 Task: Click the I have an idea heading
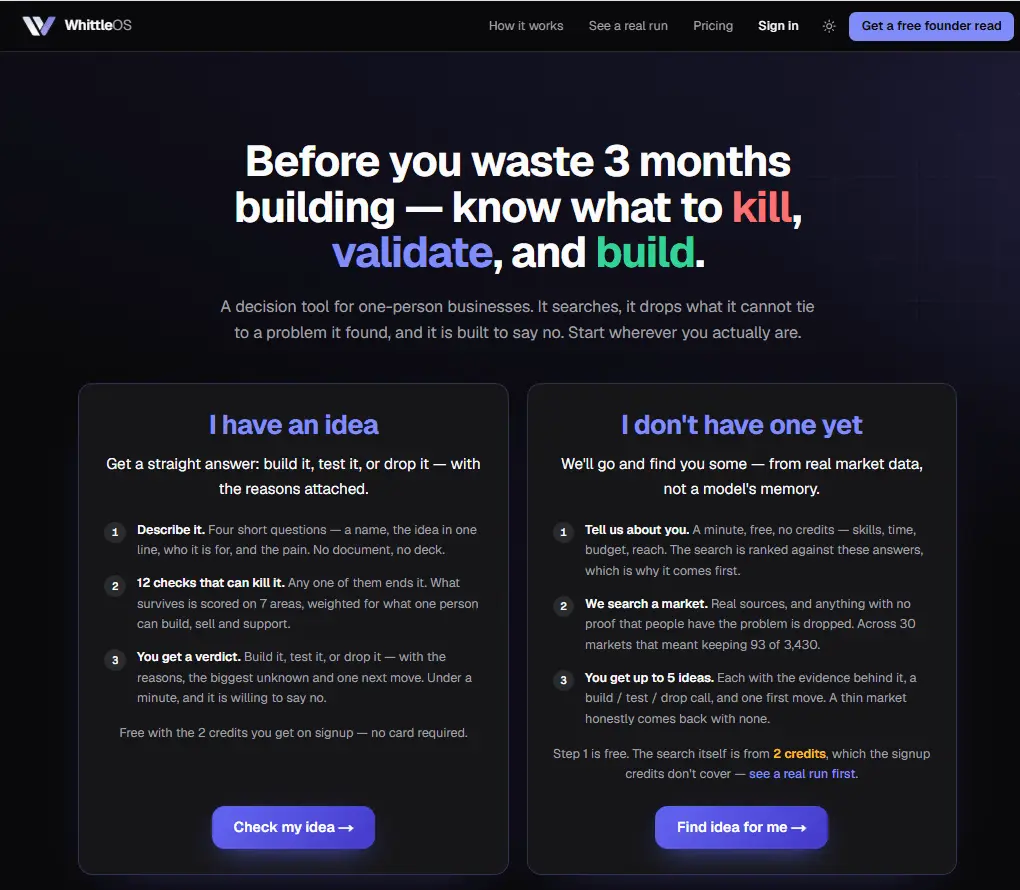click(x=293, y=425)
